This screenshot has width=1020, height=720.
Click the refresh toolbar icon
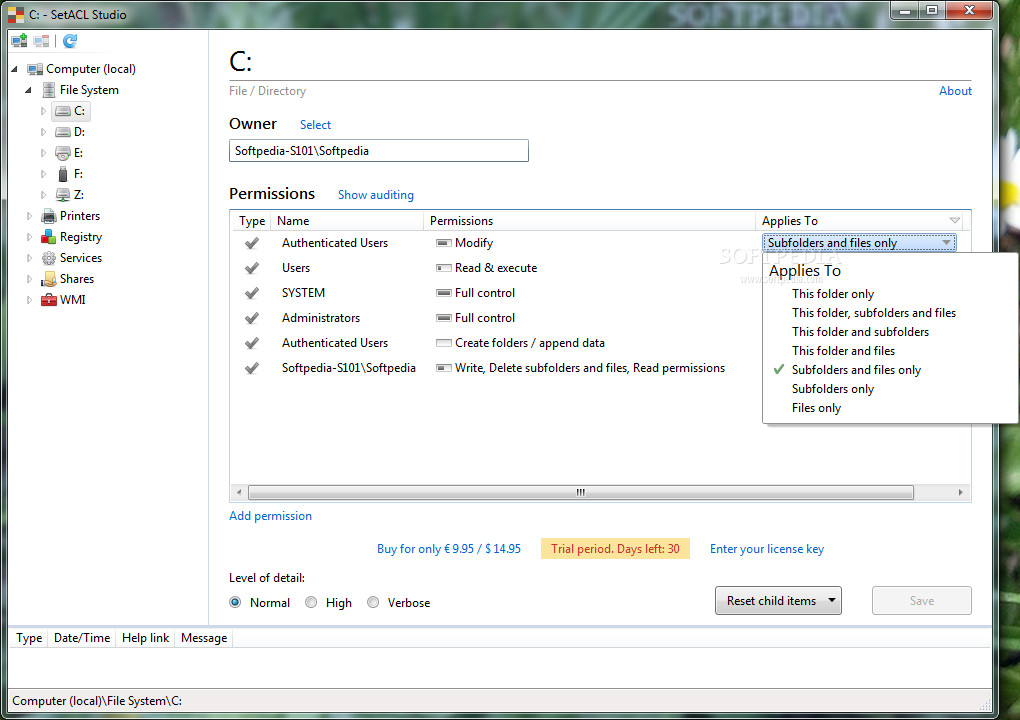(70, 41)
